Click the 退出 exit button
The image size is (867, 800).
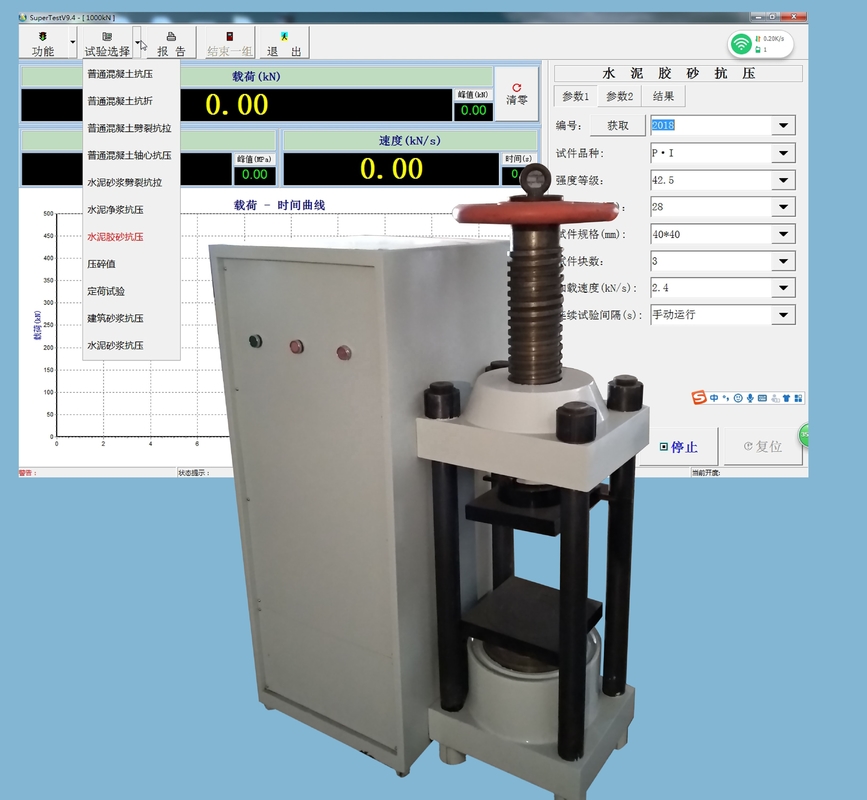point(284,43)
